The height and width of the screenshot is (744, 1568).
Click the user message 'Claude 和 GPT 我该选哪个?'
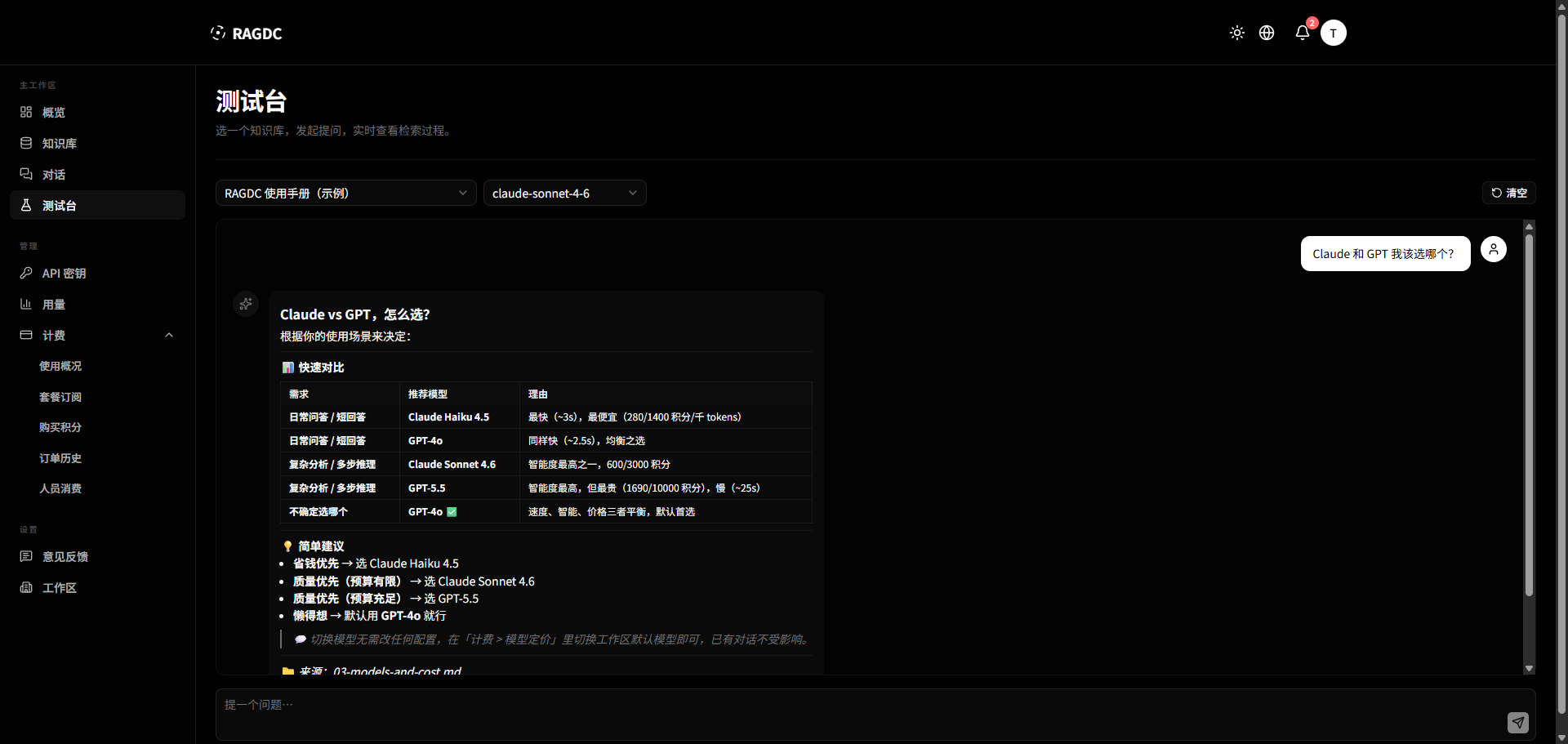[1385, 254]
